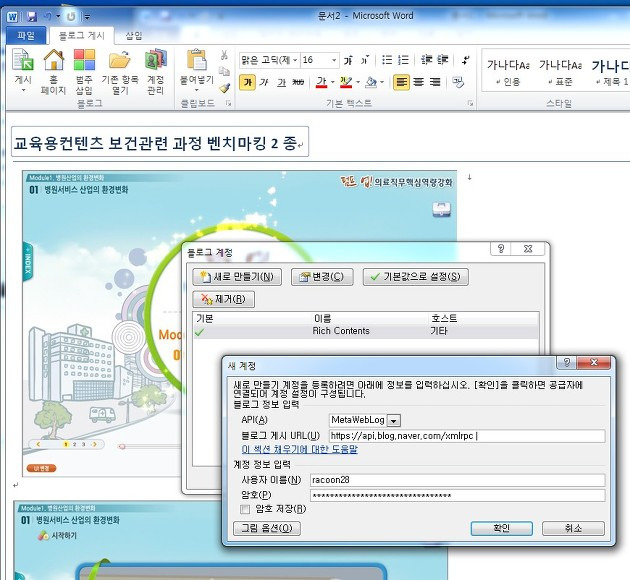Apply bulleted list formatting
The height and width of the screenshot is (580, 630).
tap(387, 60)
